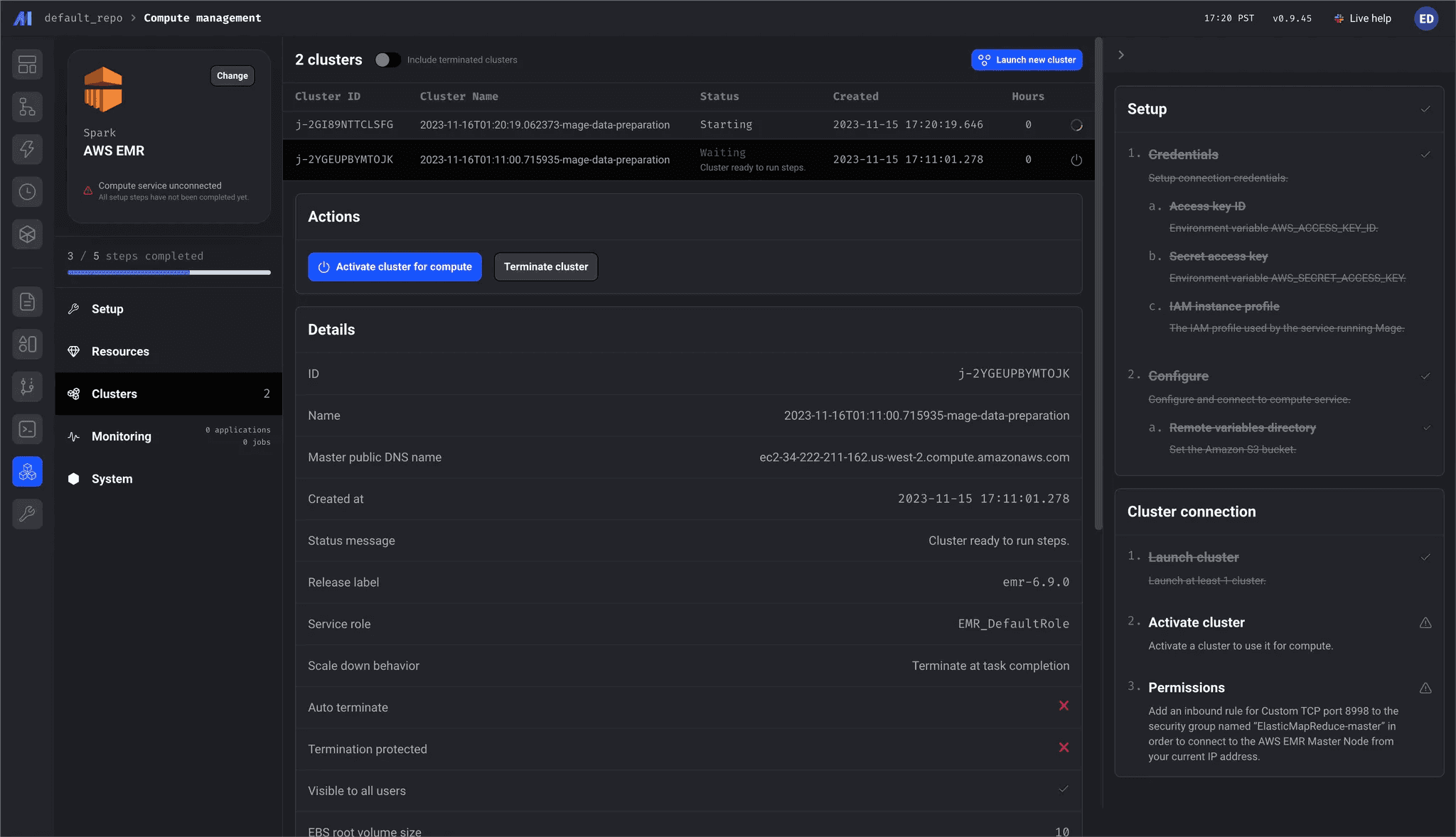Open the pipelines tree icon in sidebar

(x=27, y=107)
